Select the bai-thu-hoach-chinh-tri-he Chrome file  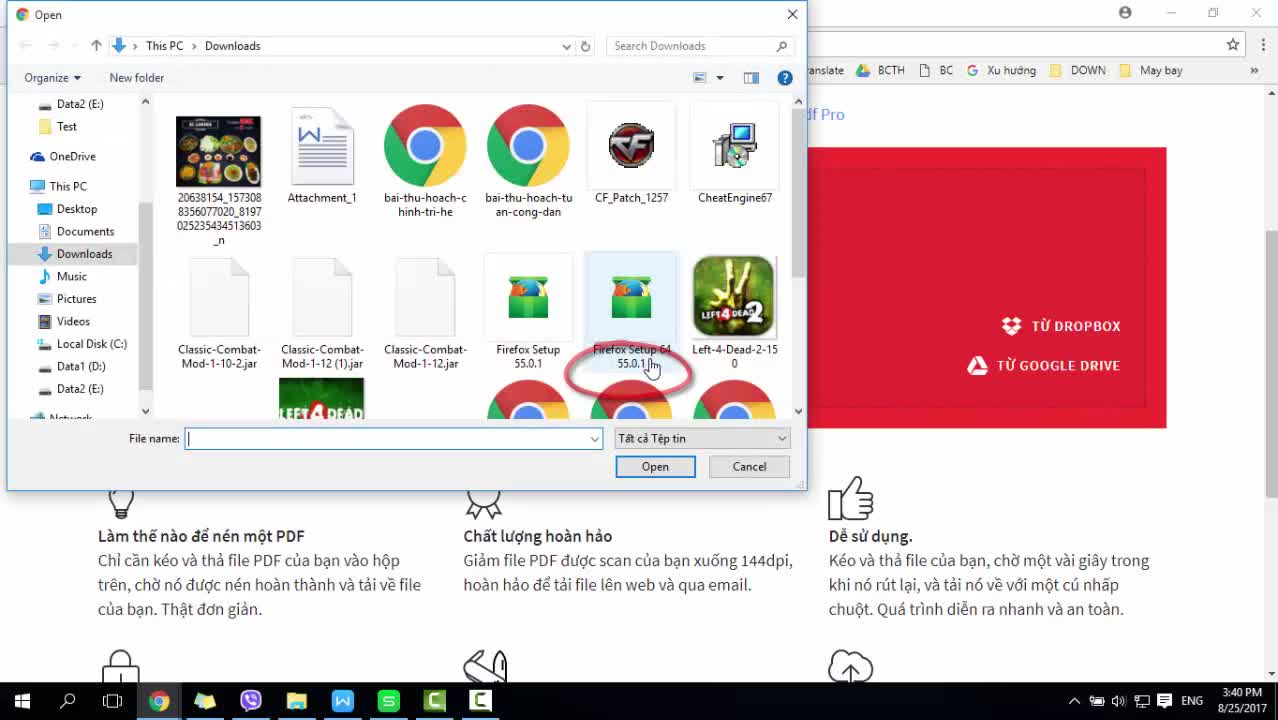[x=425, y=146]
